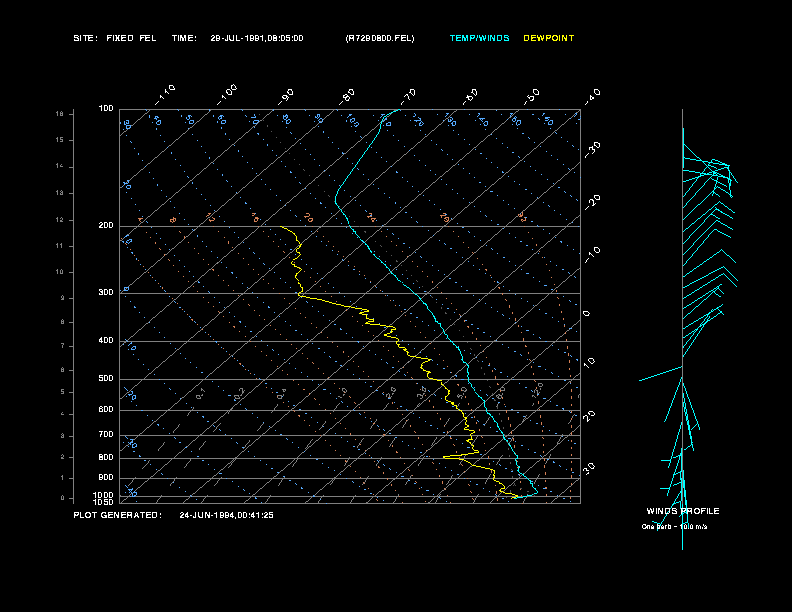Viewport: 792px width, 612px height.
Task: Click the WINDS PROFILE caption
Action: 682,511
